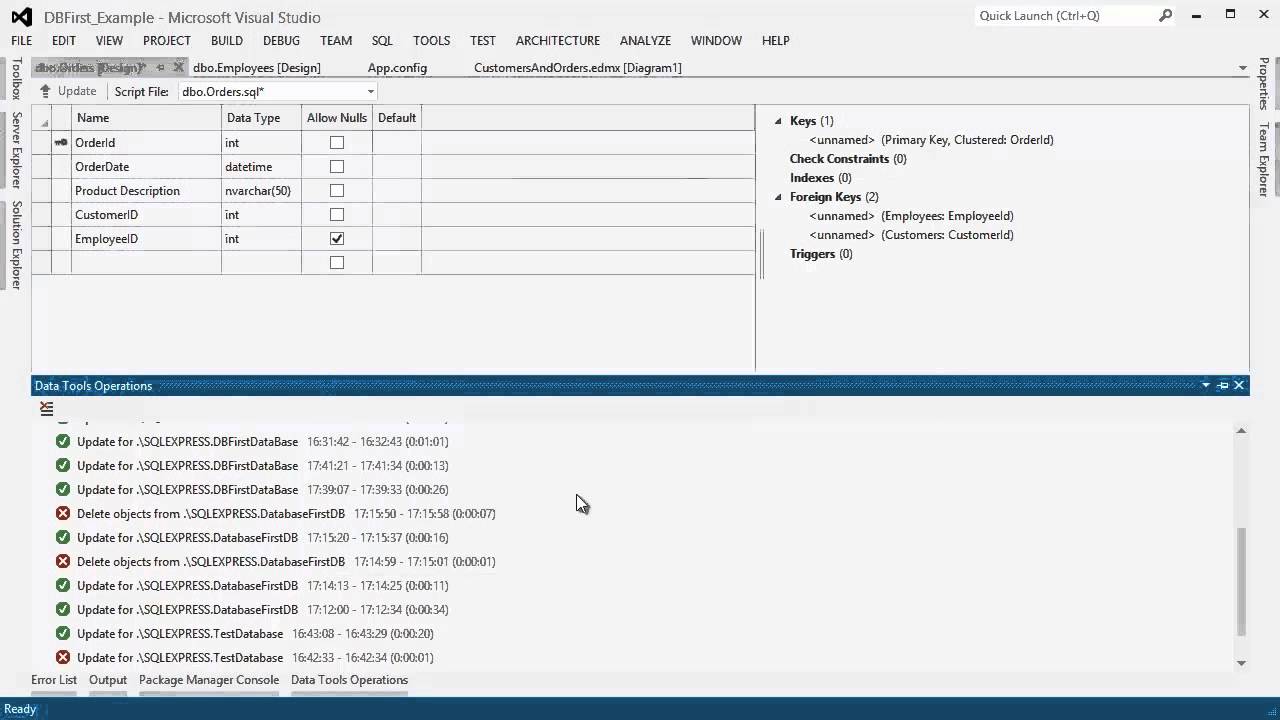Viewport: 1280px width, 720px height.
Task: Click the Quick Launch search magnifier icon
Action: (1165, 16)
